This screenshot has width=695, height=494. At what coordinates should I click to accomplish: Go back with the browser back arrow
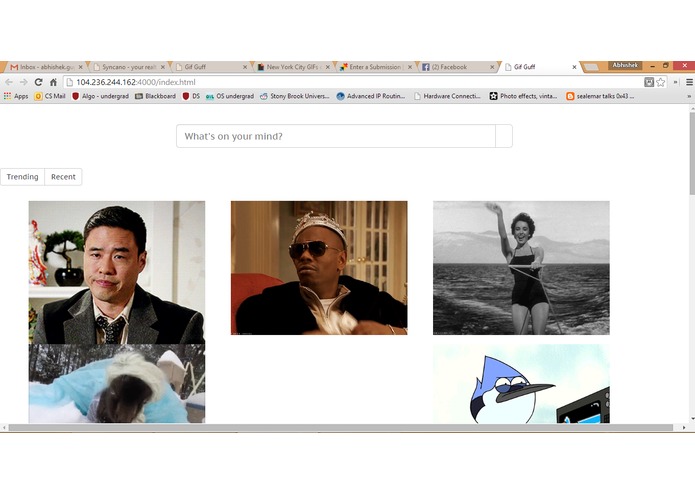9,82
